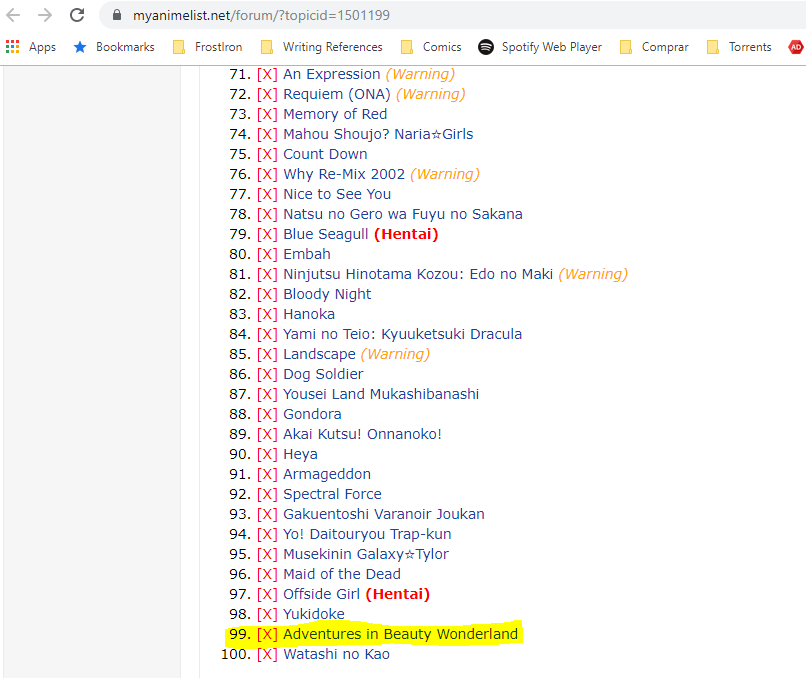Click the [X] mark beside Yukidoke
This screenshot has height=678, width=806.
267,614
